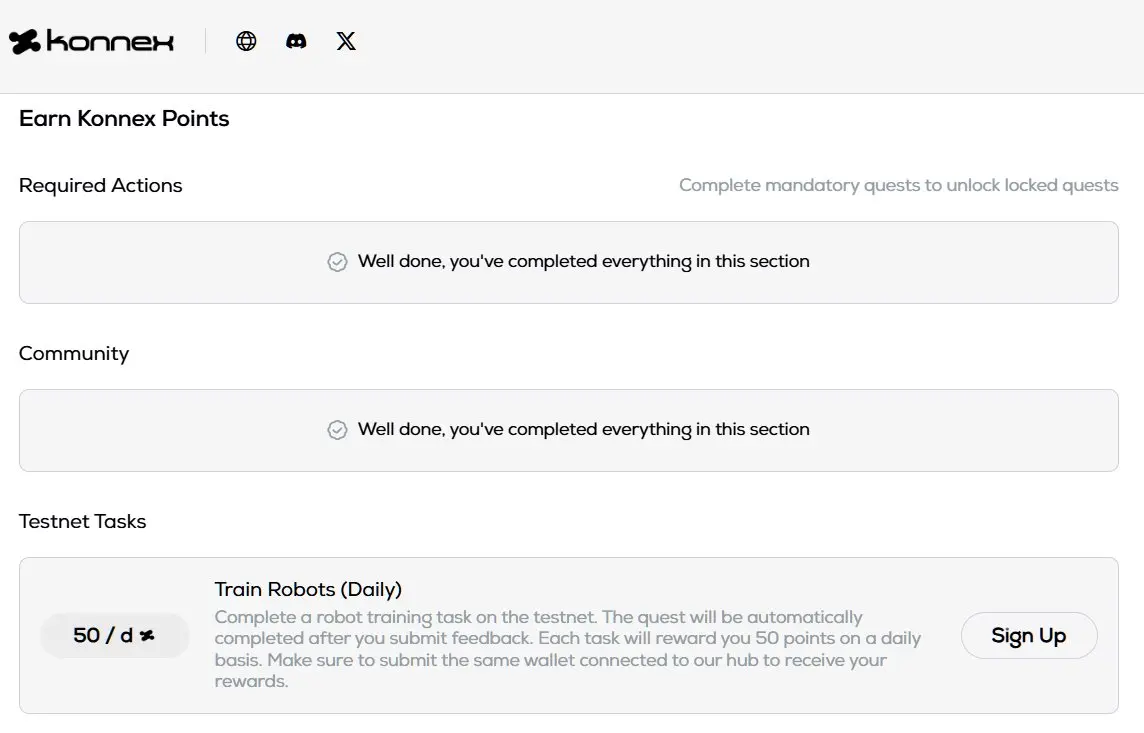Click the konnex wordmark text
1144x733 pixels.
pyautogui.click(x=110, y=41)
